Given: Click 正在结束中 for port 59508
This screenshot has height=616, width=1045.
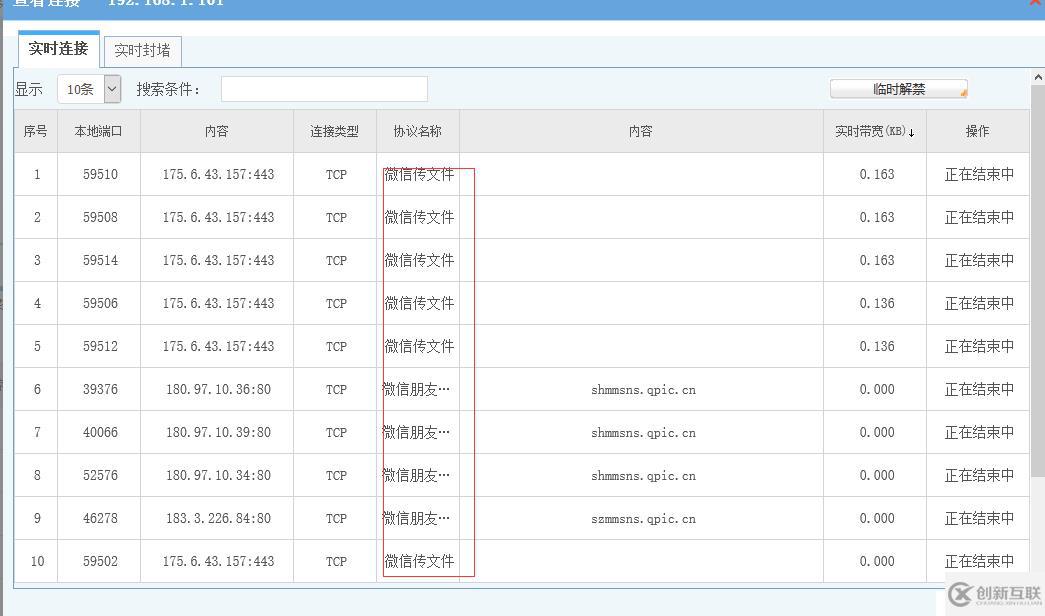Looking at the screenshot, I should [979, 217].
